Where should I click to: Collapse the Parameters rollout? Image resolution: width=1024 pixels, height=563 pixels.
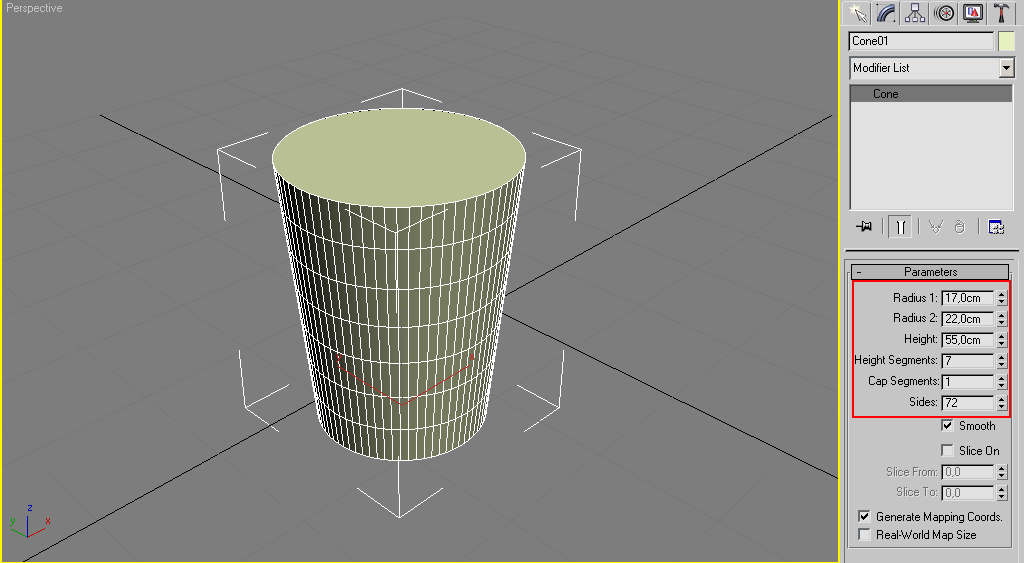coord(931,272)
